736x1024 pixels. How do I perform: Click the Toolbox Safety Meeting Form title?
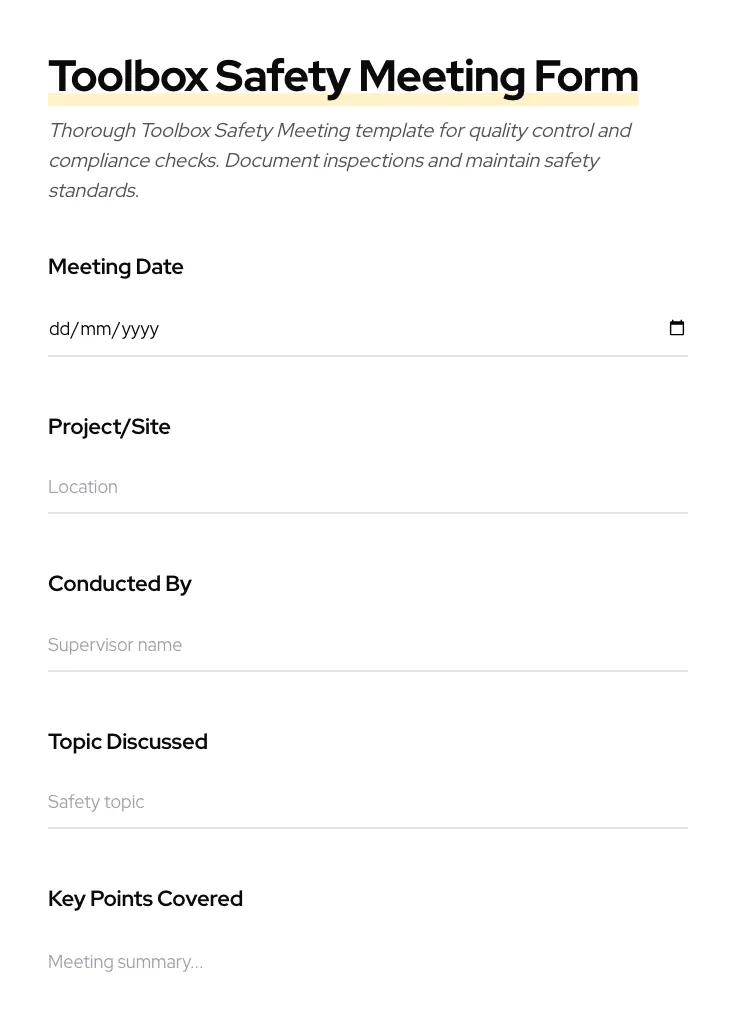[x=343, y=75]
